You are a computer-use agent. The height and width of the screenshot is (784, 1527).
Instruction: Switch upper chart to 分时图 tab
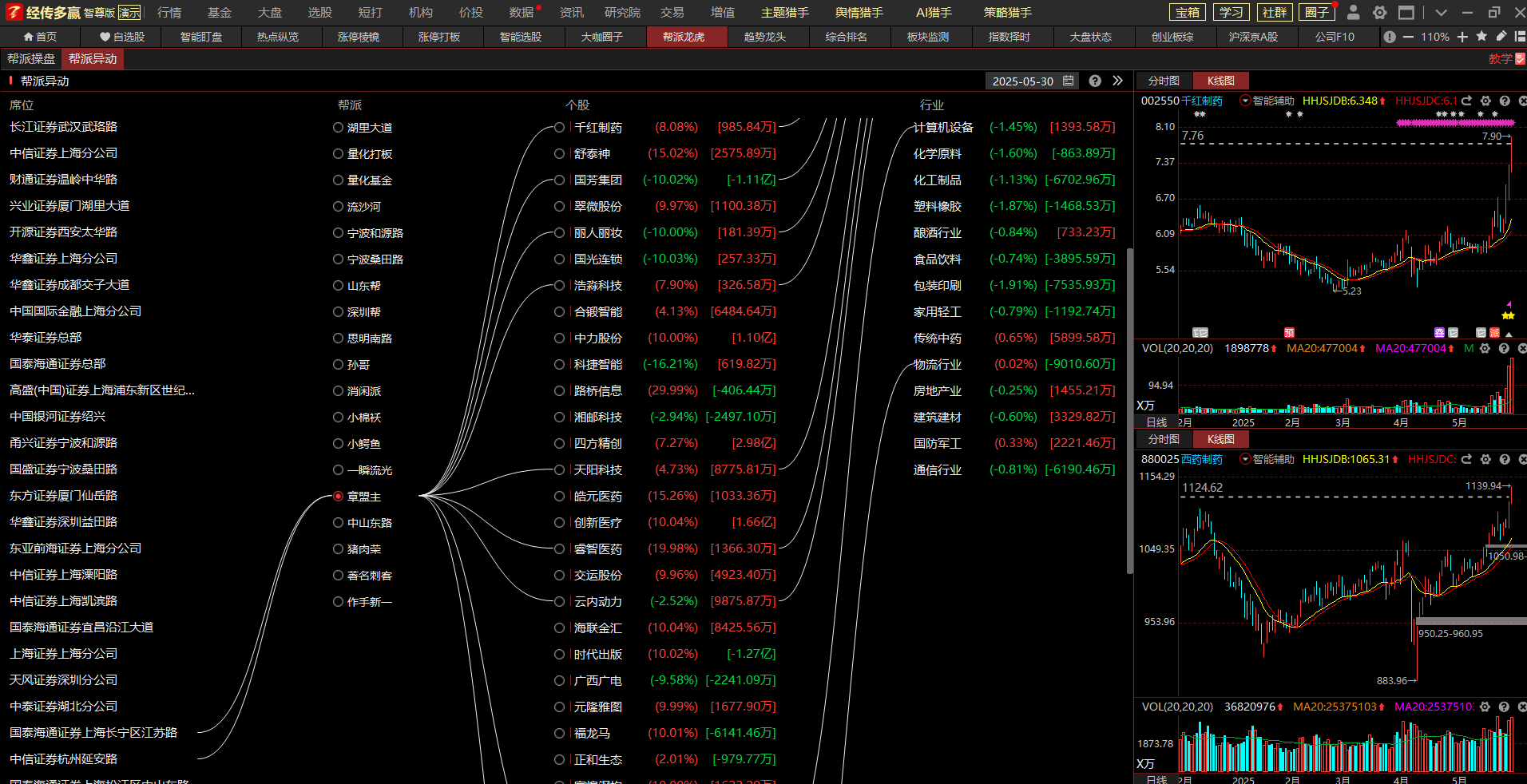pyautogui.click(x=1164, y=81)
